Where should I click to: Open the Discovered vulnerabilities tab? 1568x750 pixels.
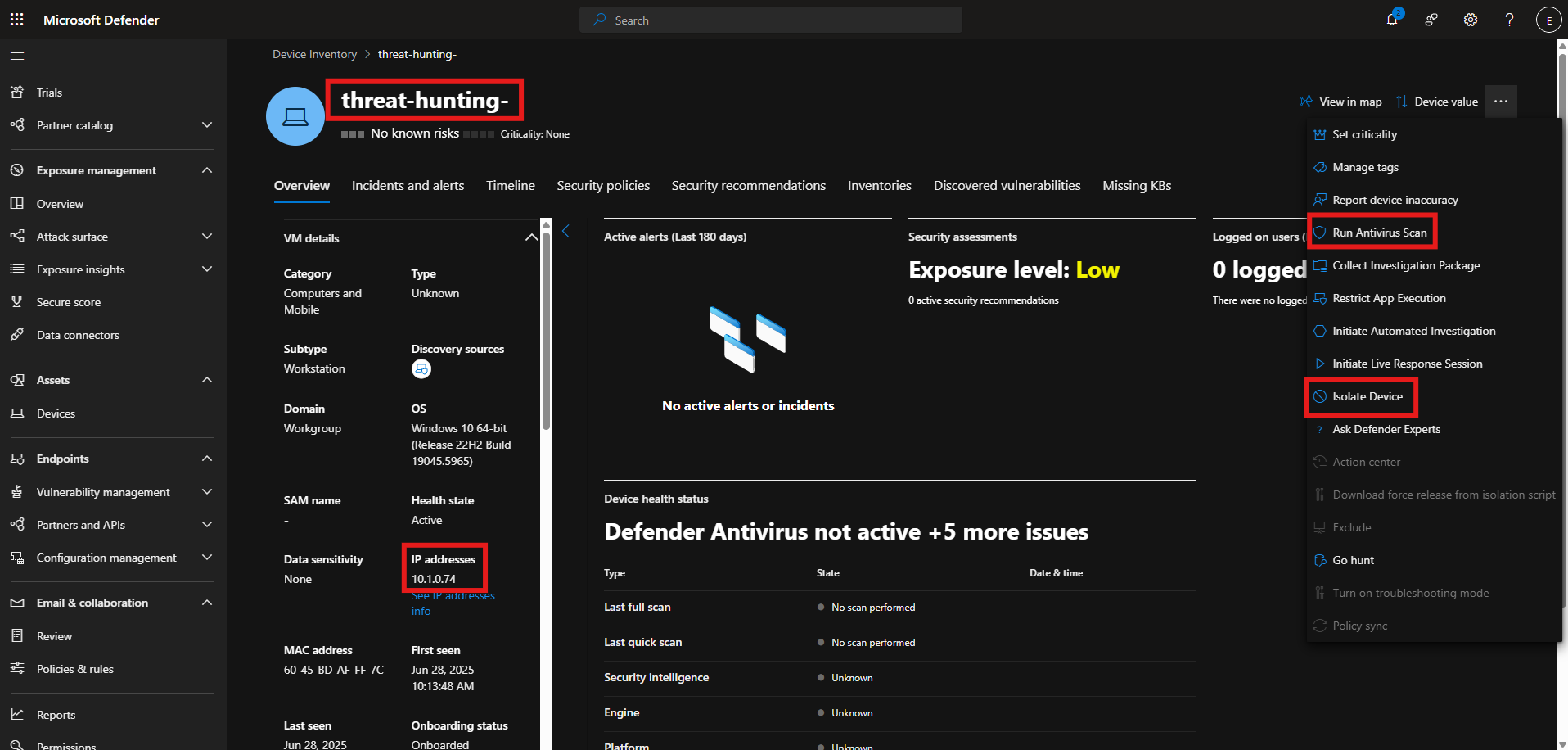1007,186
